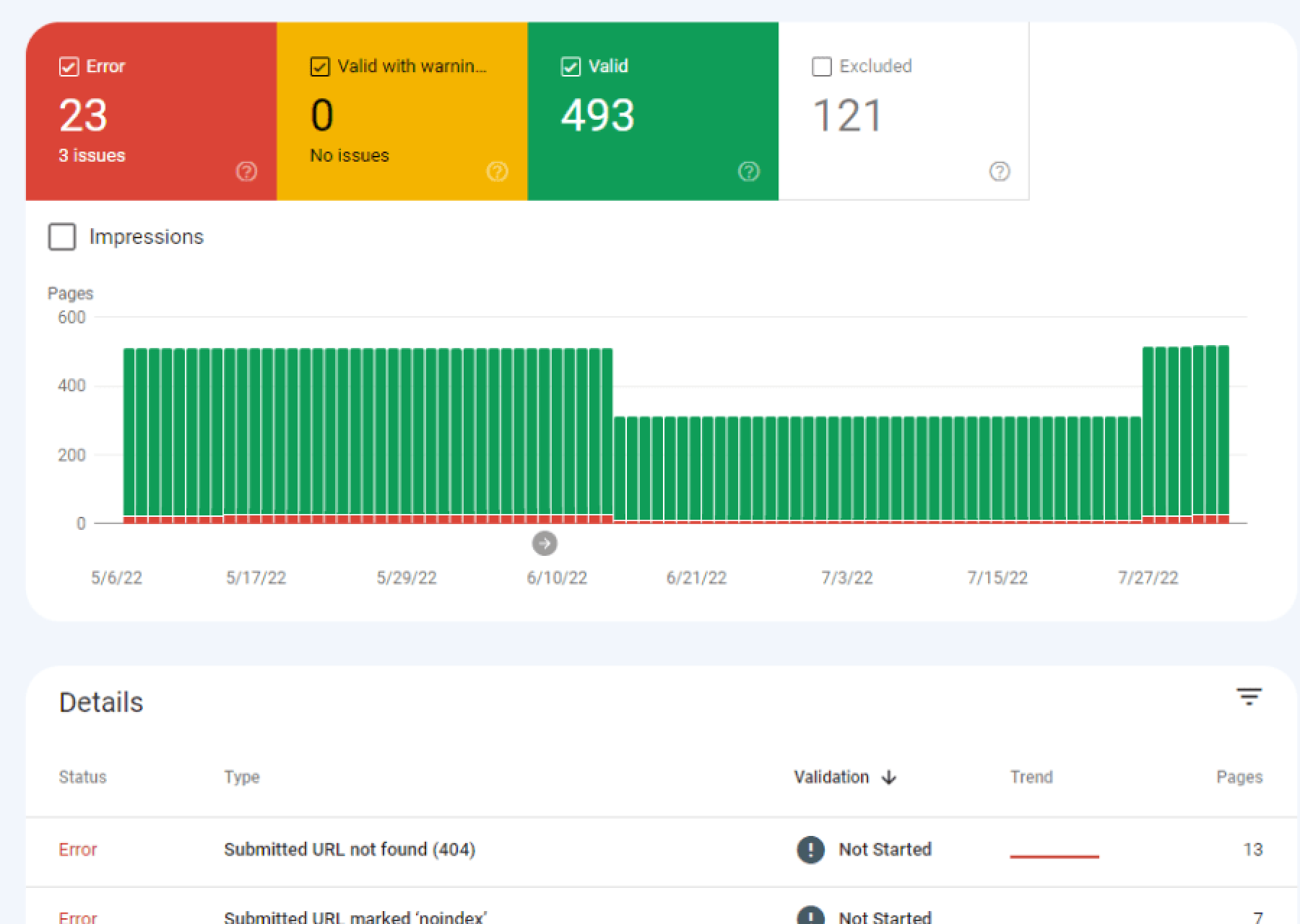Open help tooltip on the Valid card
1300x924 pixels.
pos(748,173)
